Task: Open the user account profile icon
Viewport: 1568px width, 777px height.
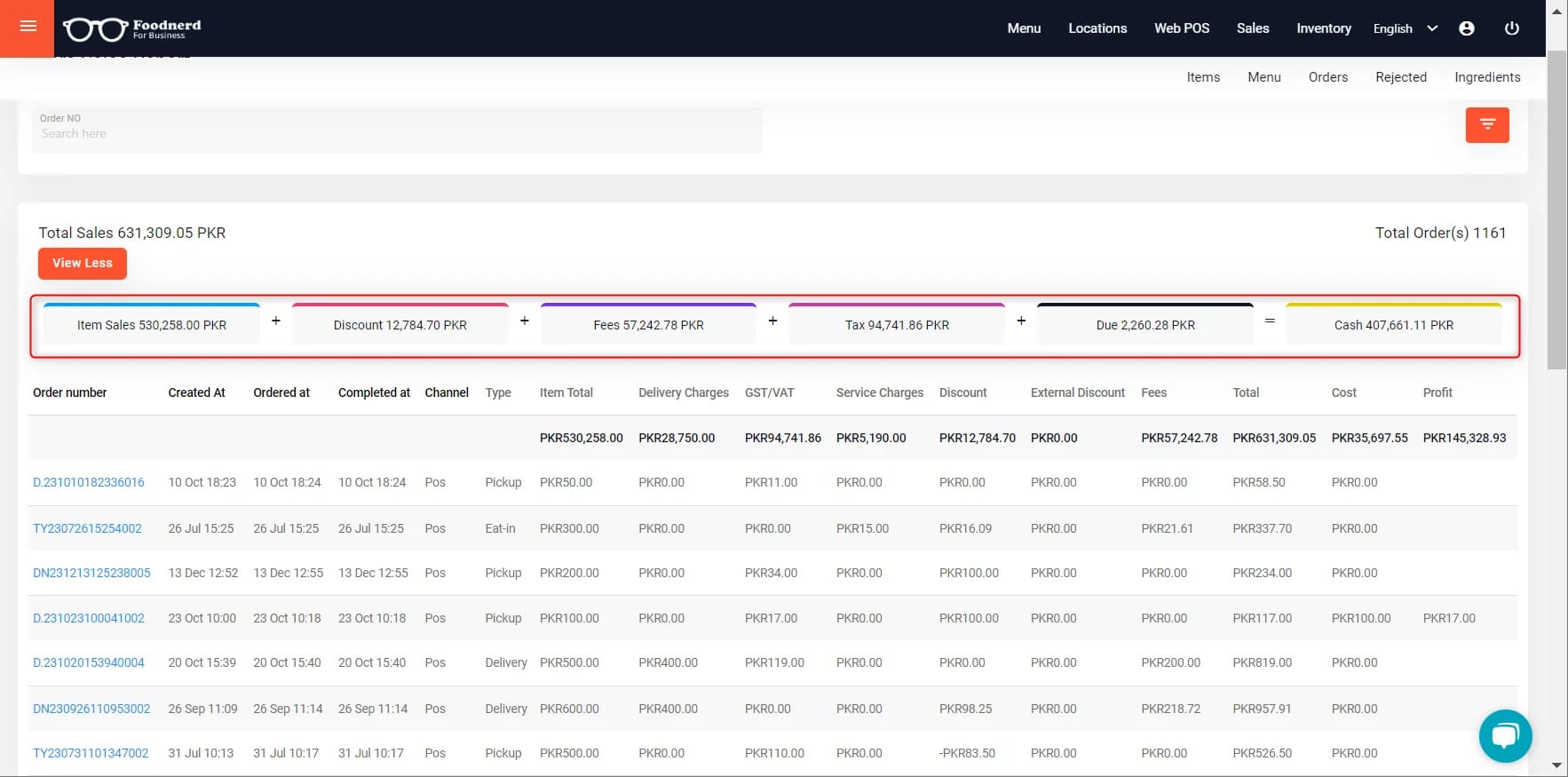Action: pyautogui.click(x=1467, y=28)
